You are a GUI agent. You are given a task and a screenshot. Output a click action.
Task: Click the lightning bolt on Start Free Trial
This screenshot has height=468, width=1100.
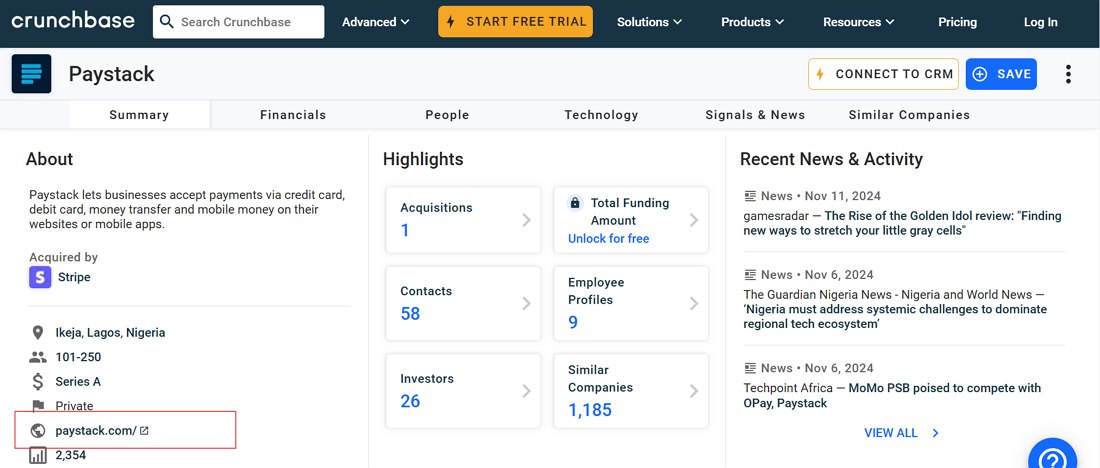point(452,22)
